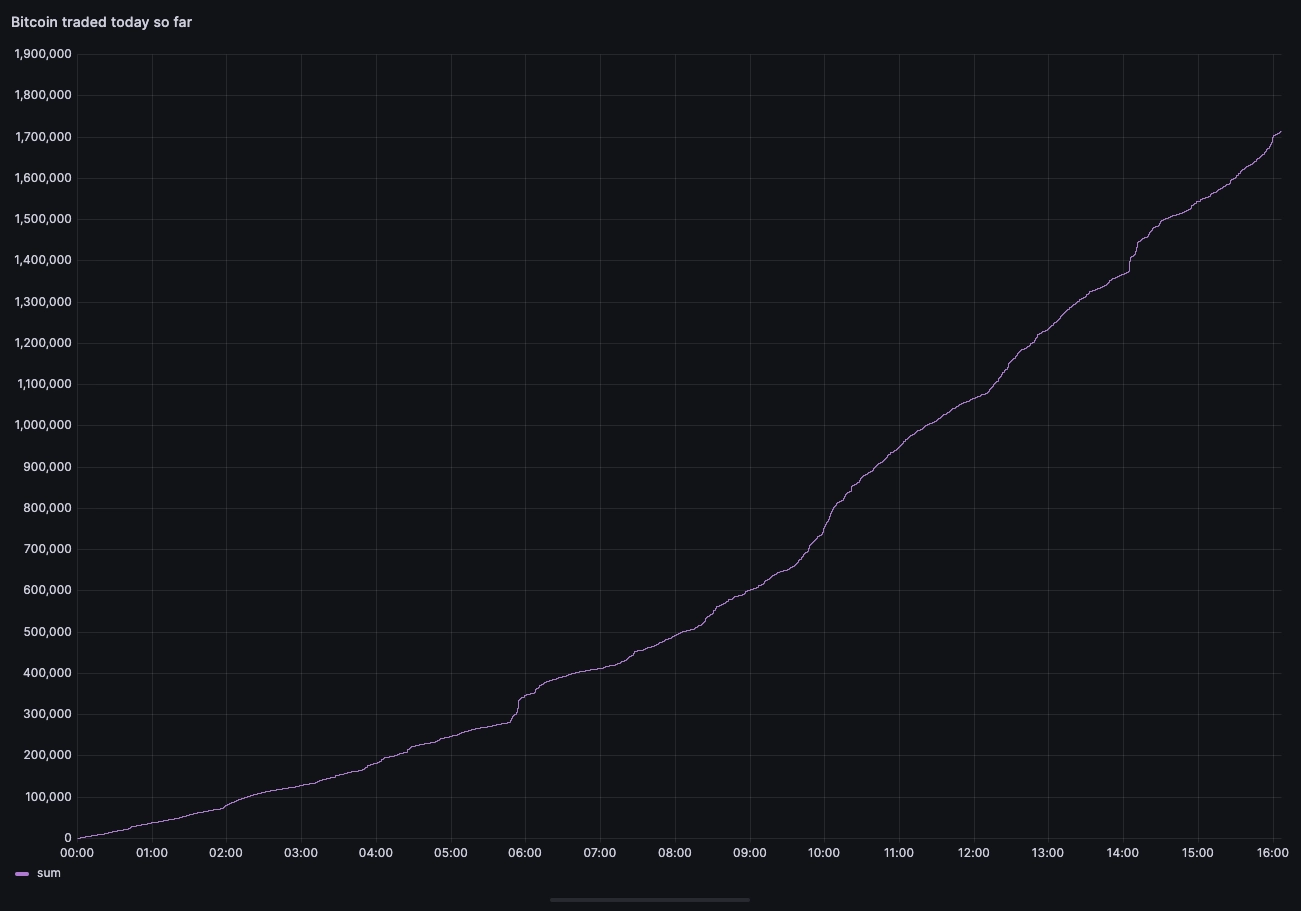Screen dimensions: 1301x911
Task: Click the '1,400,000' y-axis label
Action: pos(43,260)
